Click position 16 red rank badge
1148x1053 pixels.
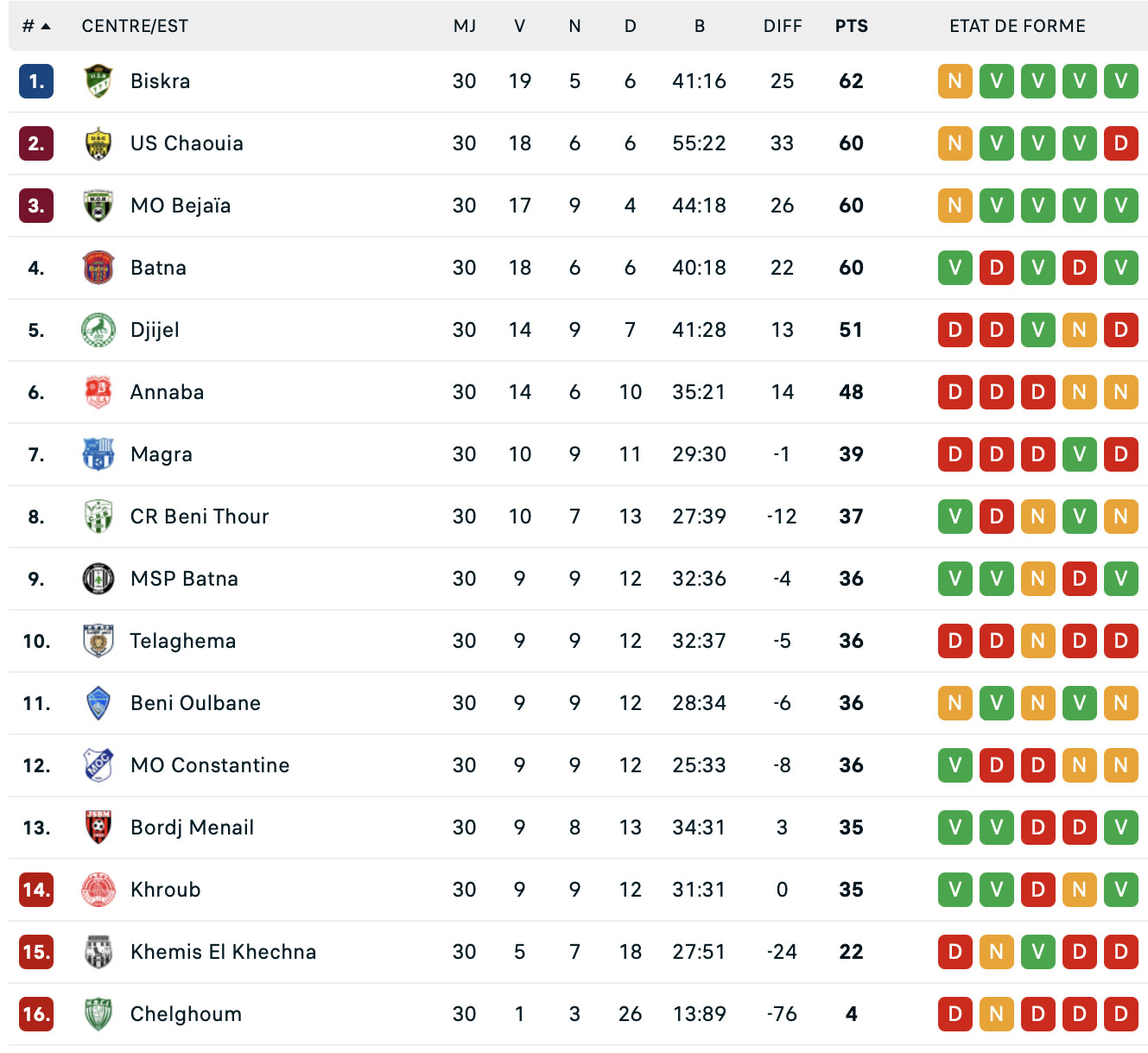point(36,1014)
